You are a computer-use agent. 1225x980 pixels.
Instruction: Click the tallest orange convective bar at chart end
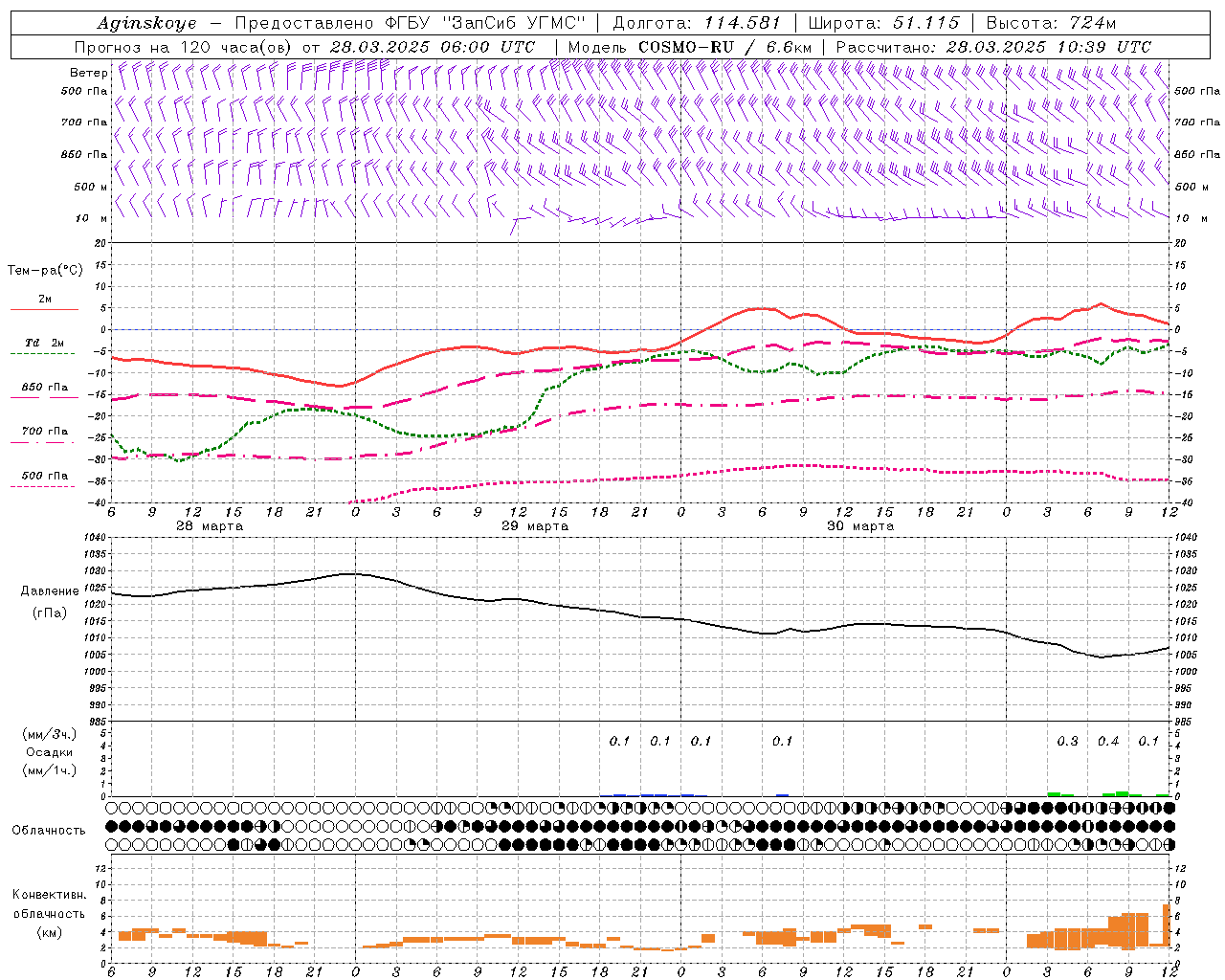(1167, 926)
